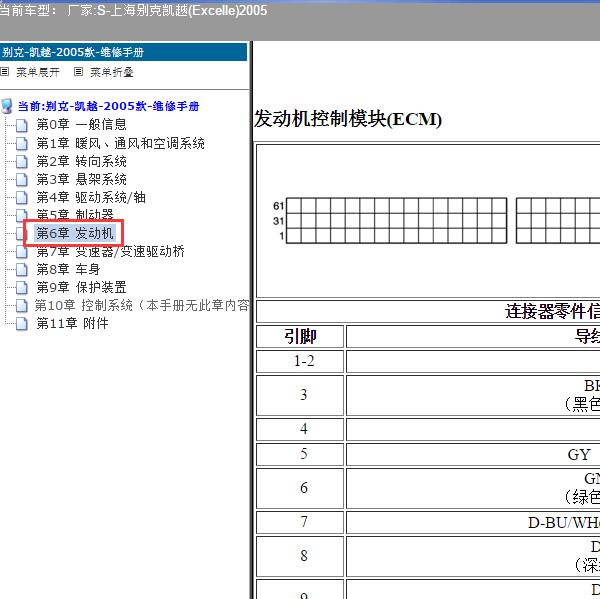Open 第3章 悬架系统
This screenshot has width=600, height=599.
tap(81, 179)
